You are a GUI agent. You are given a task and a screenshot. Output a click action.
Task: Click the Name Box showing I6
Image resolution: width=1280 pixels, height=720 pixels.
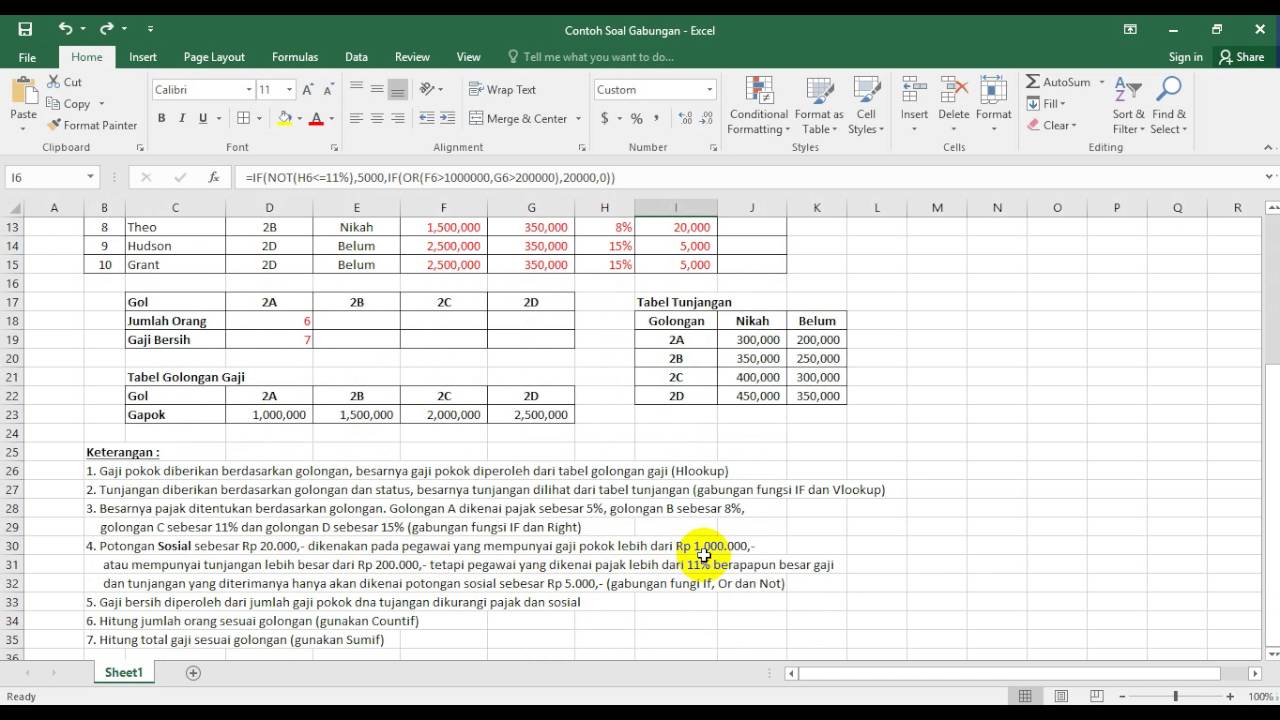(x=45, y=177)
